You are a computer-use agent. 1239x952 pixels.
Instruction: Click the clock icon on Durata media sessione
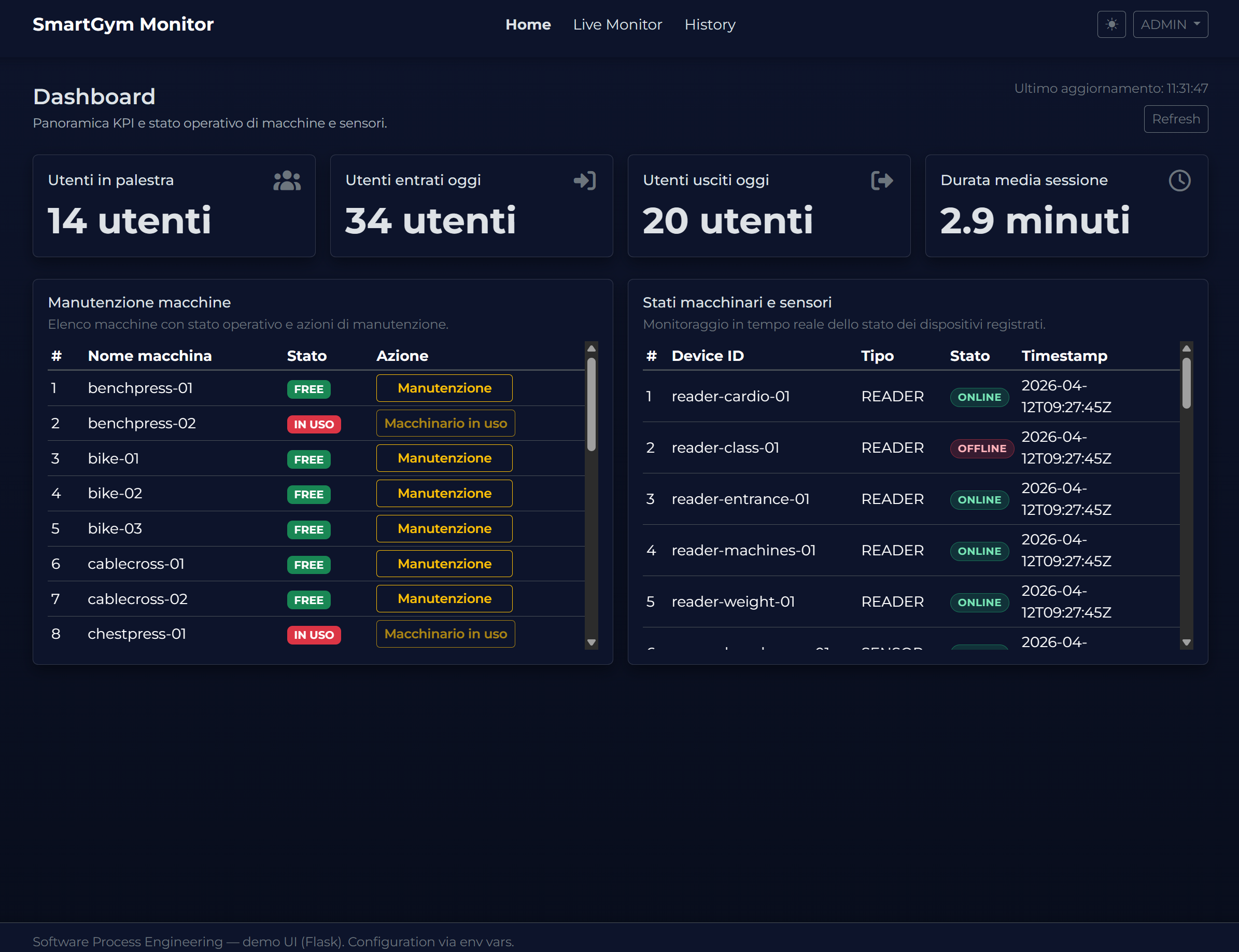[1179, 181]
